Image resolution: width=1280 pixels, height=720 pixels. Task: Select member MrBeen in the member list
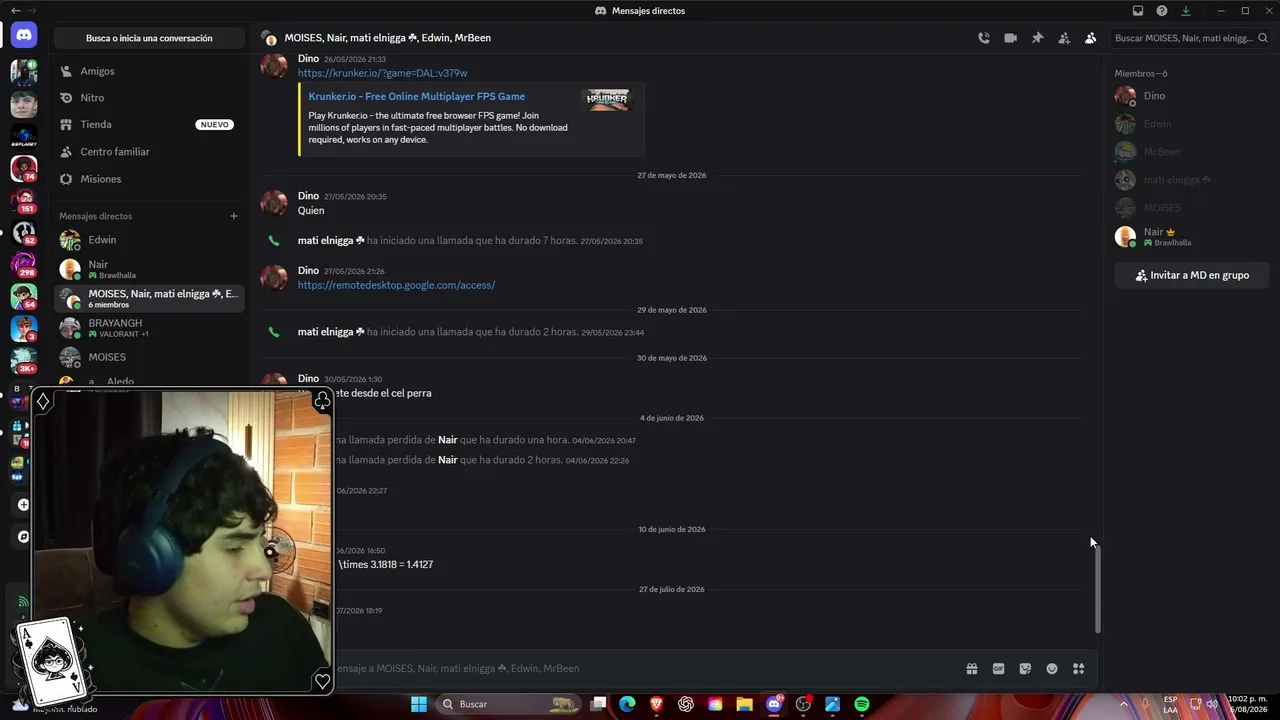(x=1192, y=152)
